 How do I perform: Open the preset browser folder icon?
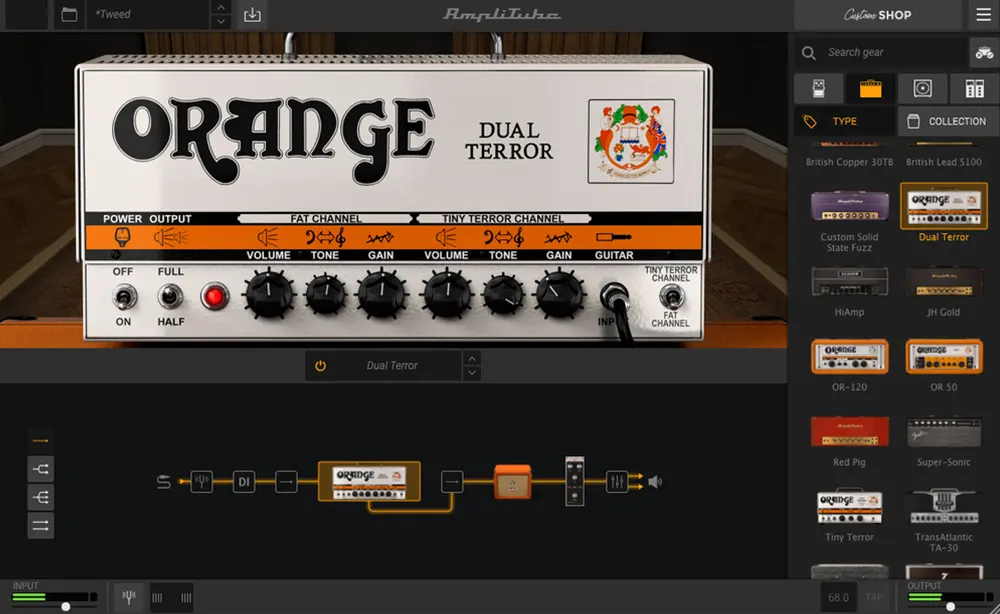point(69,14)
